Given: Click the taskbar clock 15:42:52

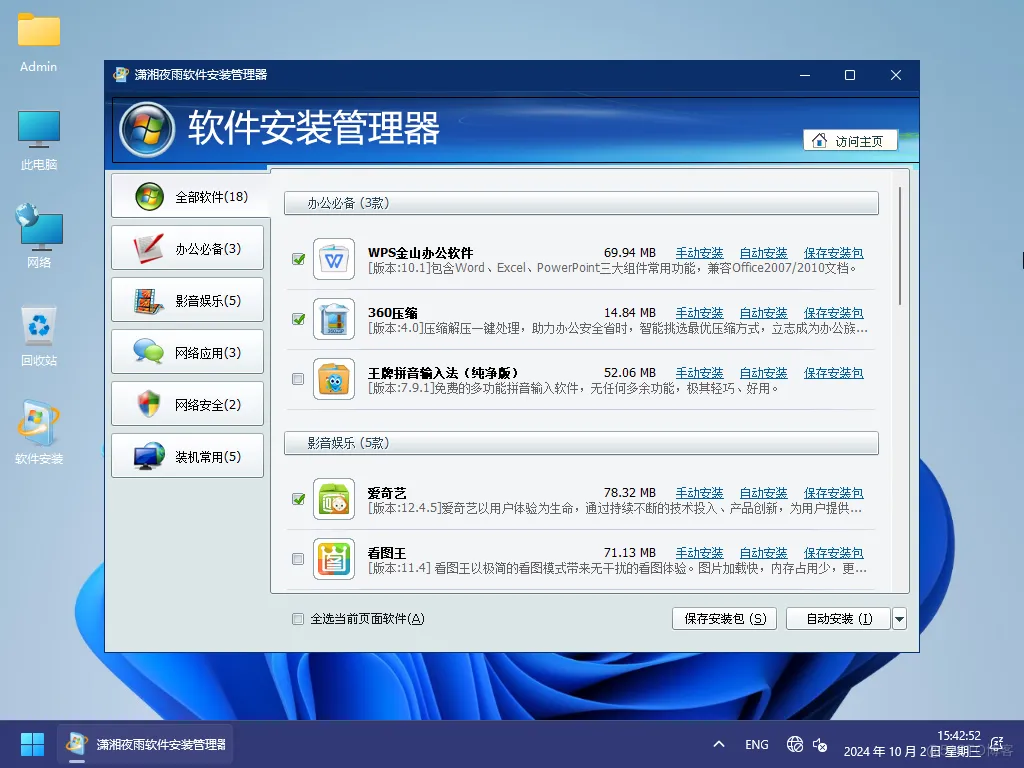Looking at the screenshot, I should tap(959, 736).
